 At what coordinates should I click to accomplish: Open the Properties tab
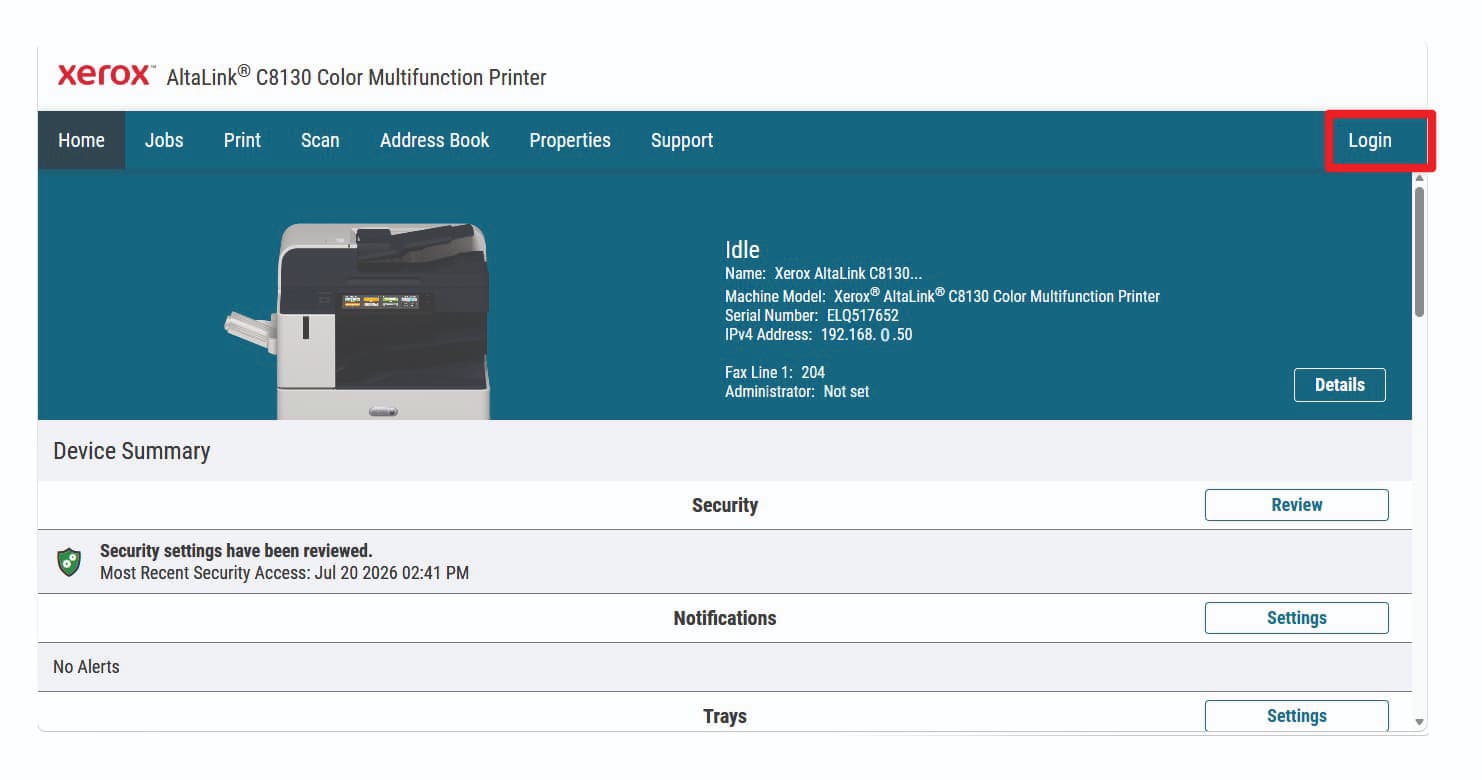click(570, 140)
